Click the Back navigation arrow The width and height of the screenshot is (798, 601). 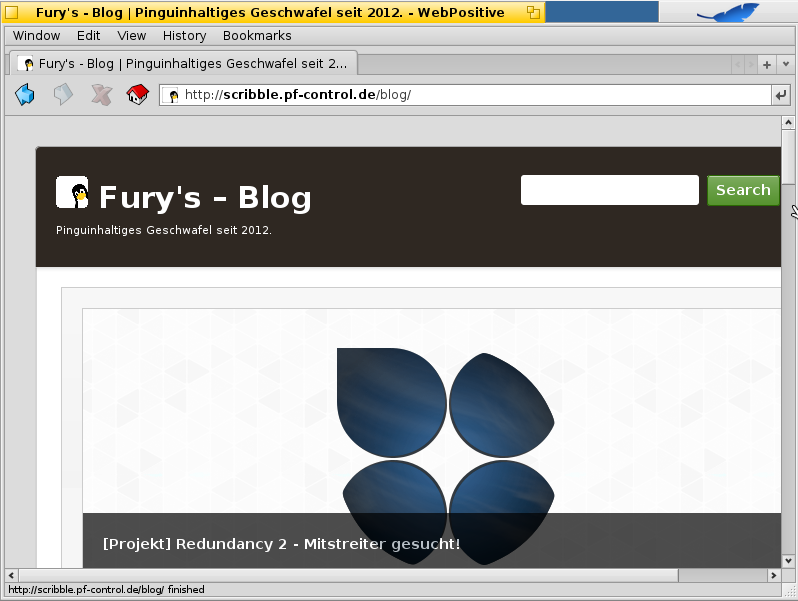click(25, 95)
